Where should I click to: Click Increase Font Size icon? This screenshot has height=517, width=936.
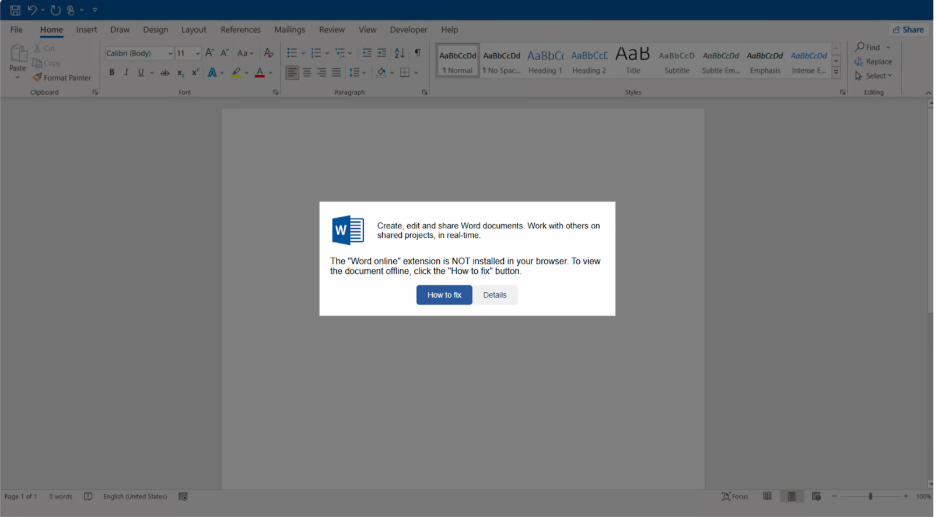210,53
